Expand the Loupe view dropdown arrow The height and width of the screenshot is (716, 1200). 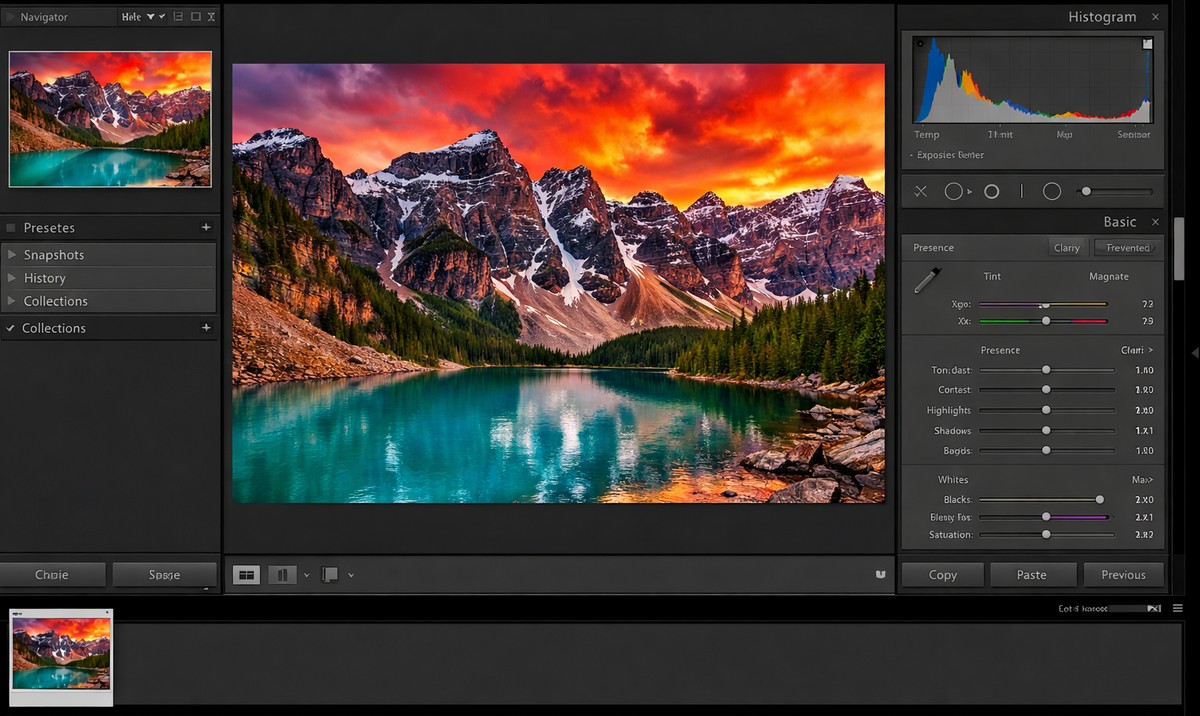350,574
